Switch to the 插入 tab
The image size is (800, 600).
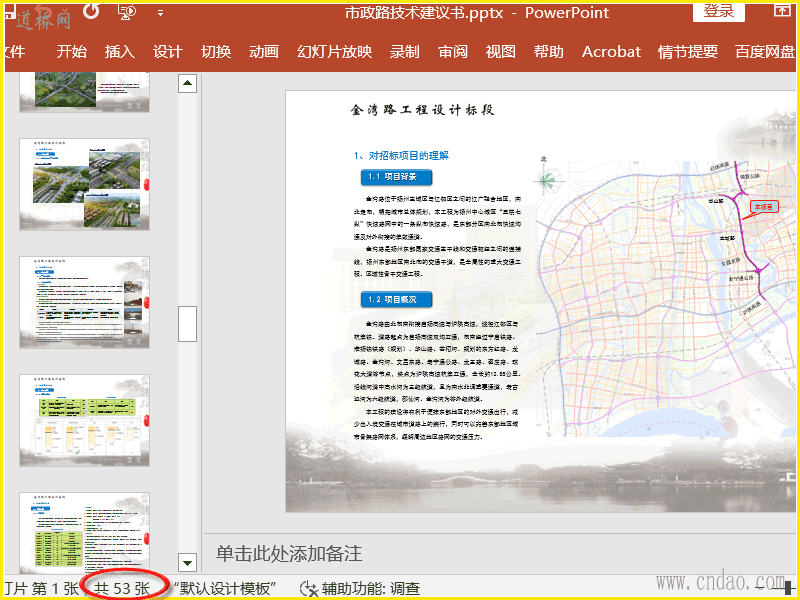(x=120, y=52)
